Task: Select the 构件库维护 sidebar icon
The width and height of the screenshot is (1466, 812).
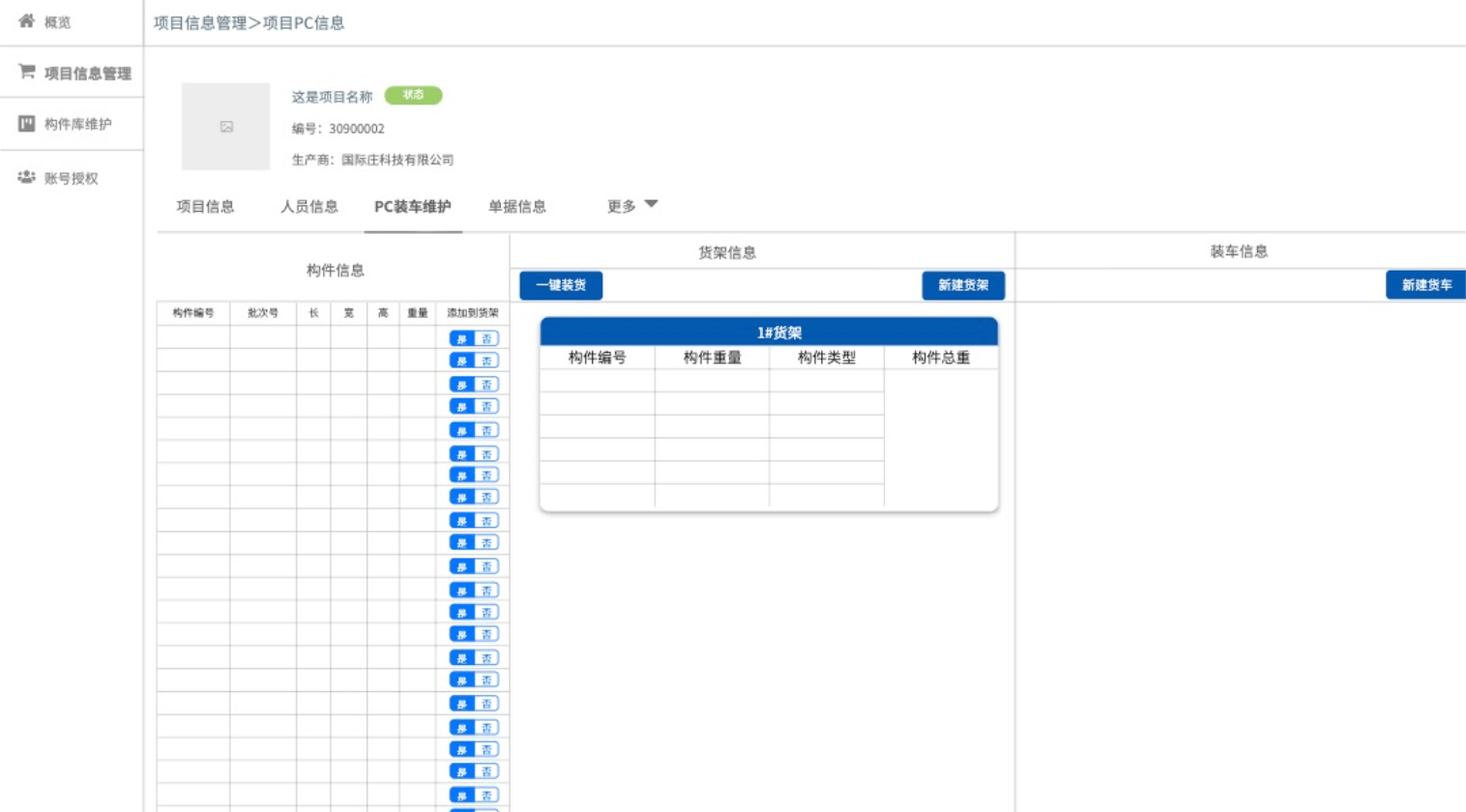Action: [26, 124]
